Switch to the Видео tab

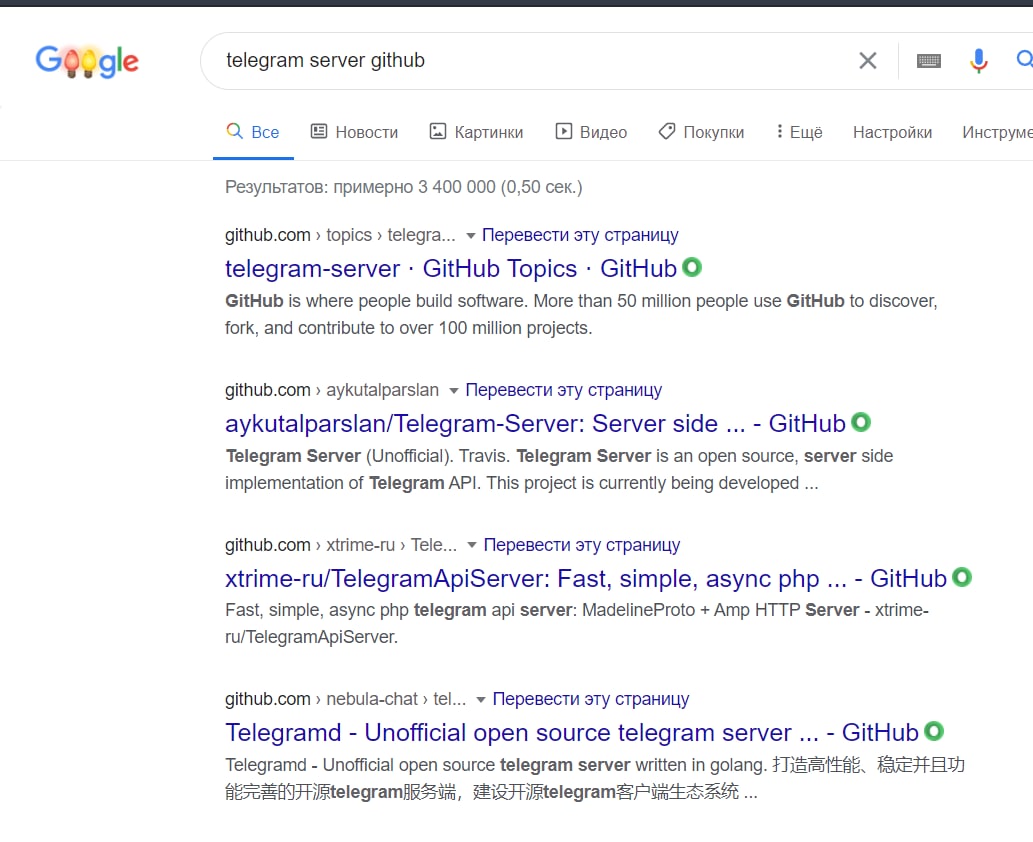591,132
